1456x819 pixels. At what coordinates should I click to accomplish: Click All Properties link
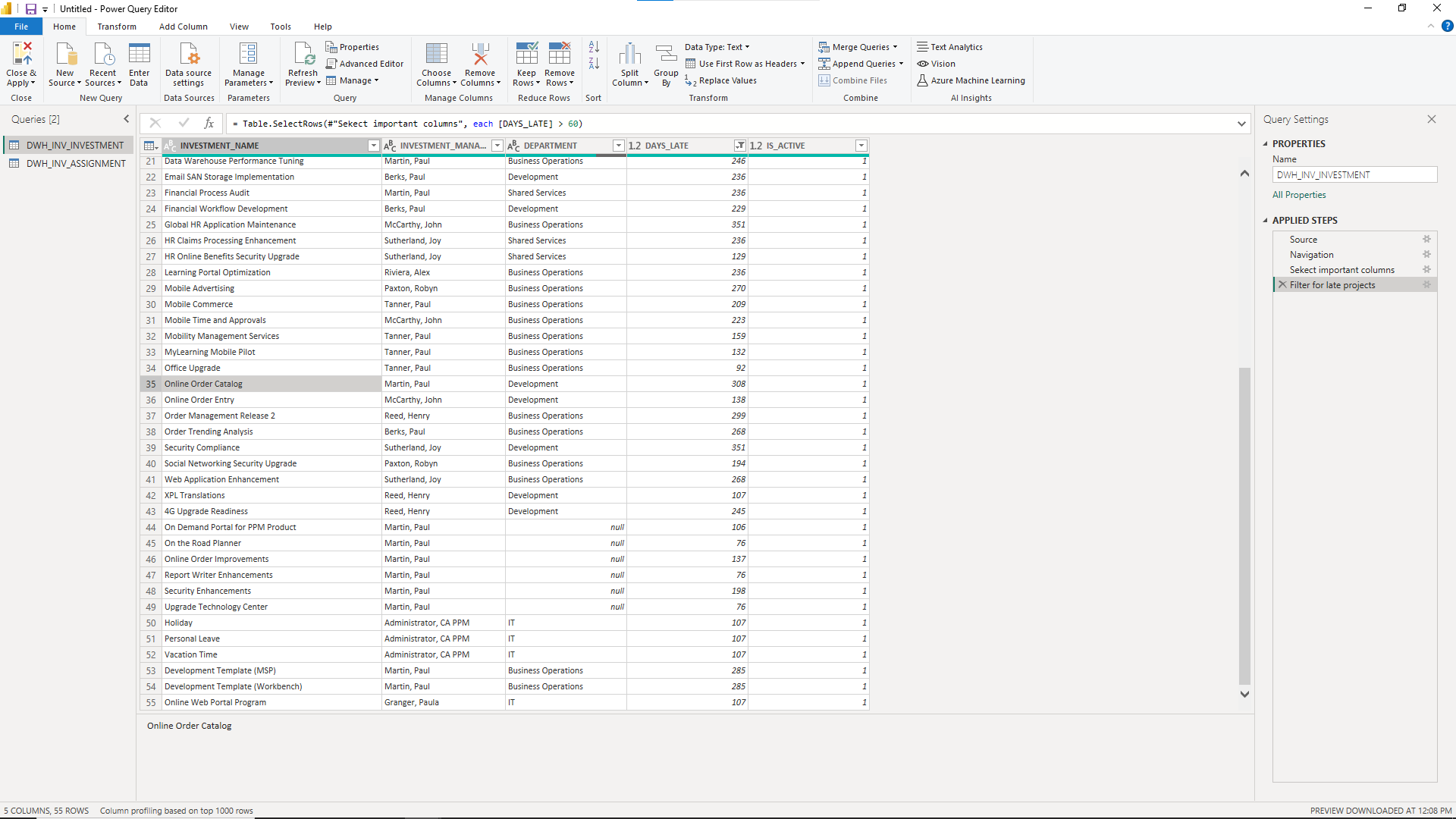1299,195
